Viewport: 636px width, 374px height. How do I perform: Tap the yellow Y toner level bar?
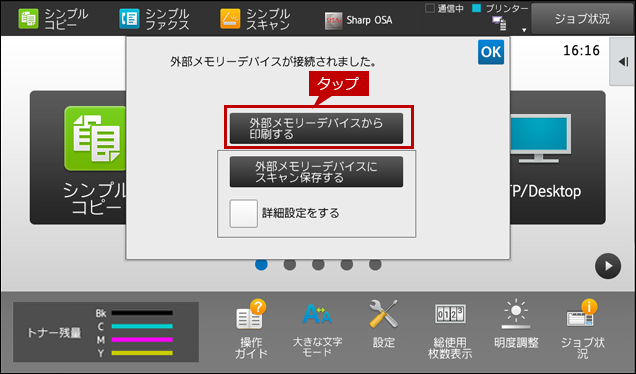coord(142,353)
